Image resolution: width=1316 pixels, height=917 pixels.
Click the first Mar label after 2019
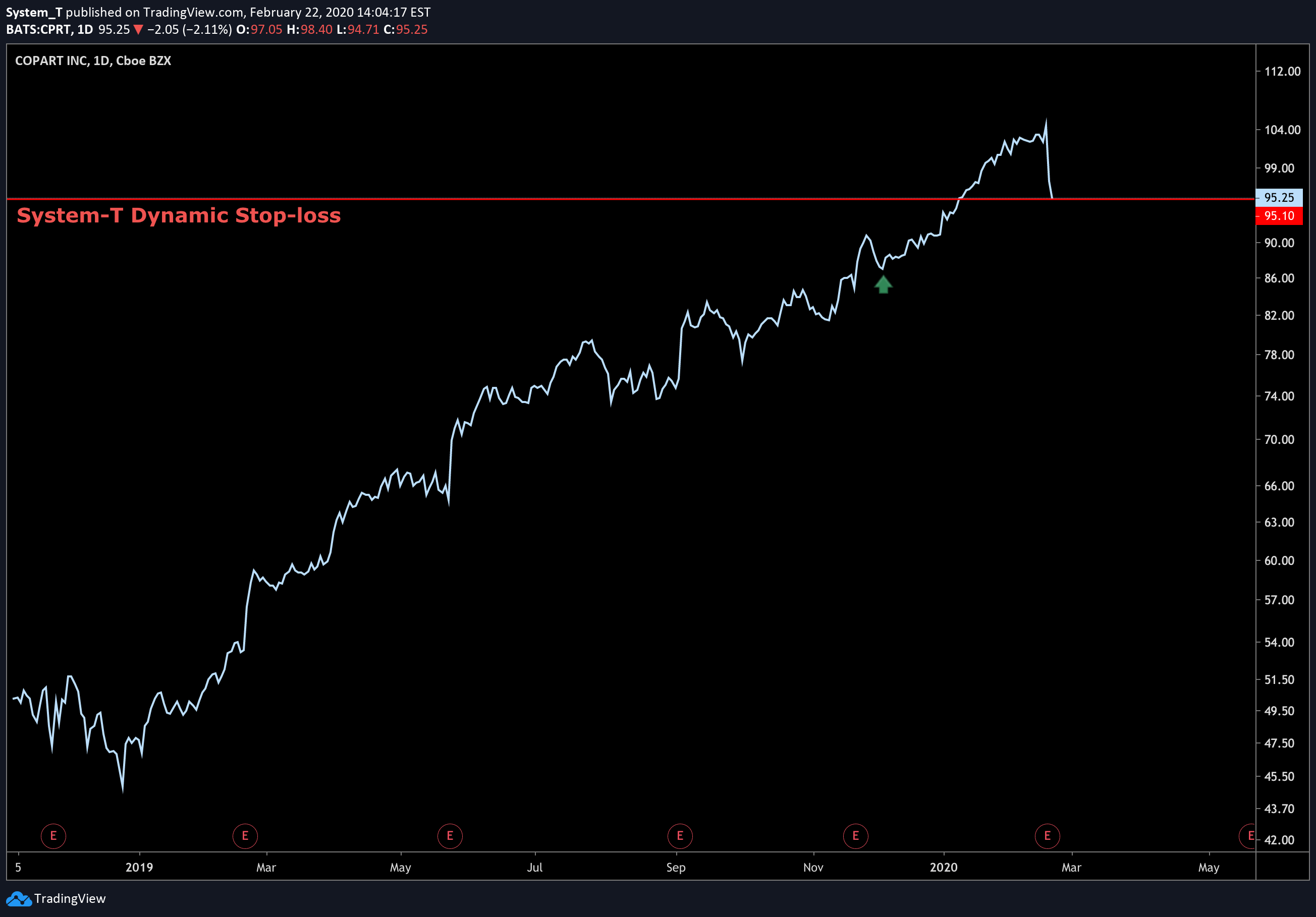click(x=266, y=867)
